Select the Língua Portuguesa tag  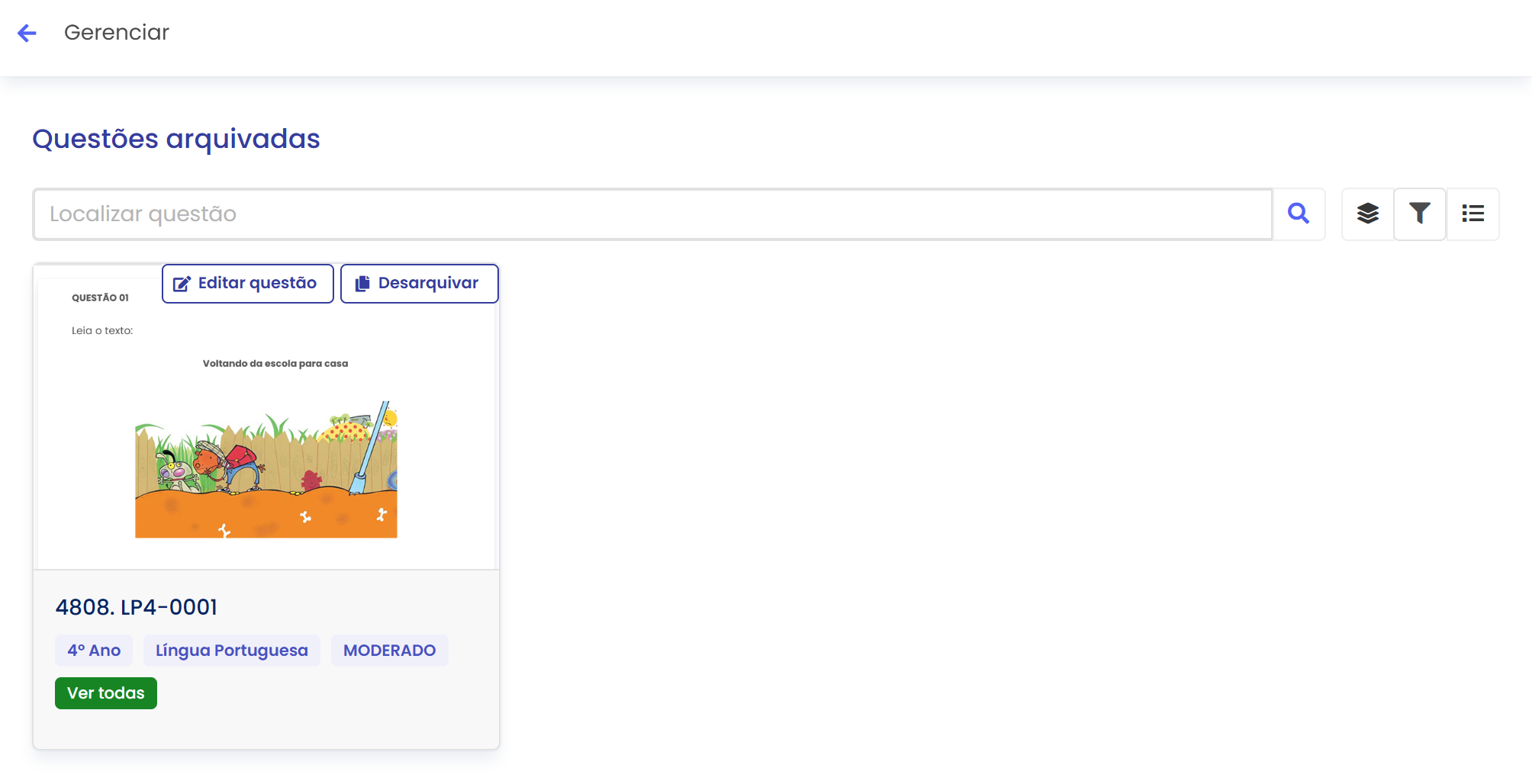click(x=232, y=651)
